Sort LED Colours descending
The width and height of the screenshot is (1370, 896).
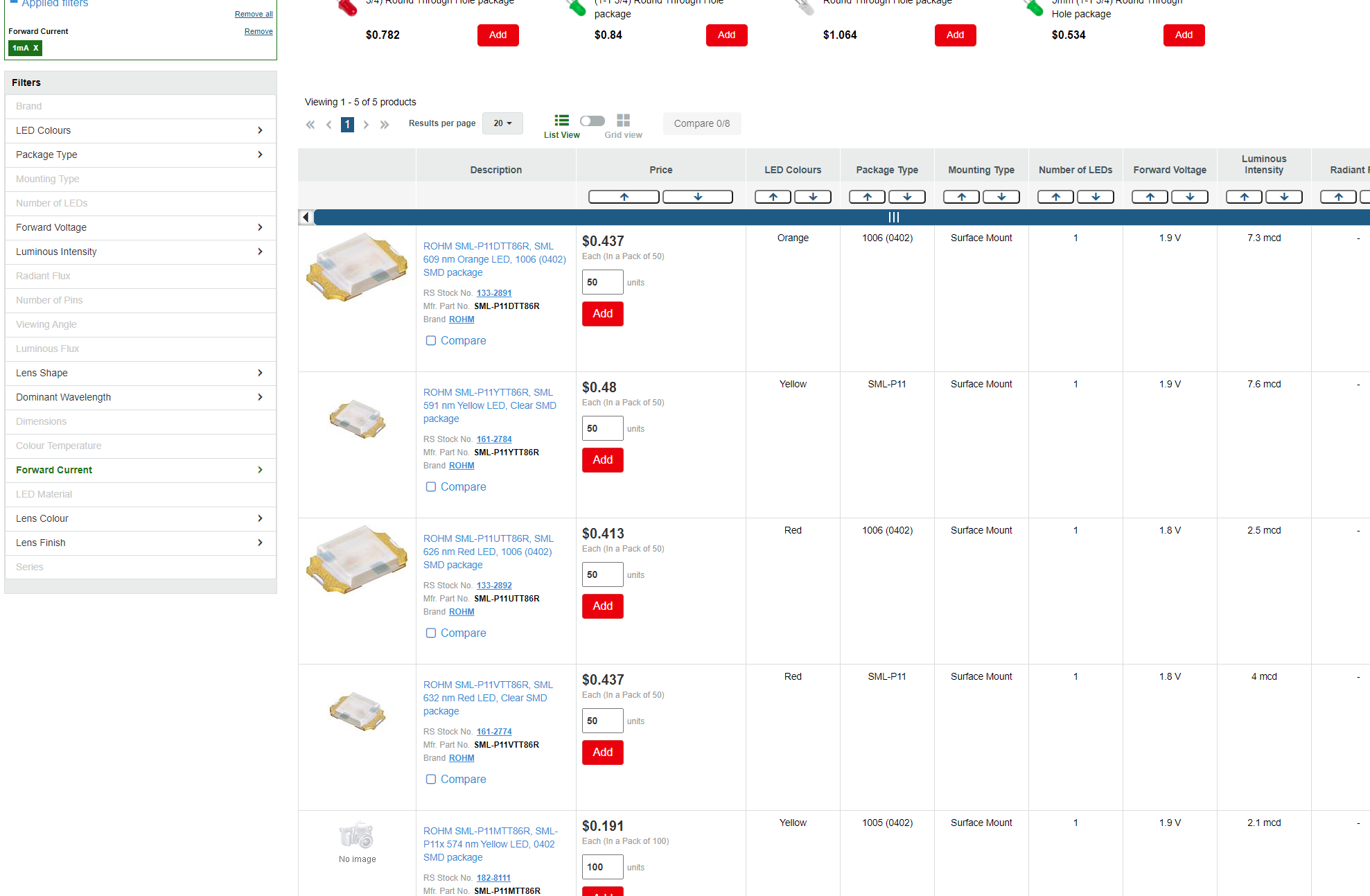[x=813, y=197]
